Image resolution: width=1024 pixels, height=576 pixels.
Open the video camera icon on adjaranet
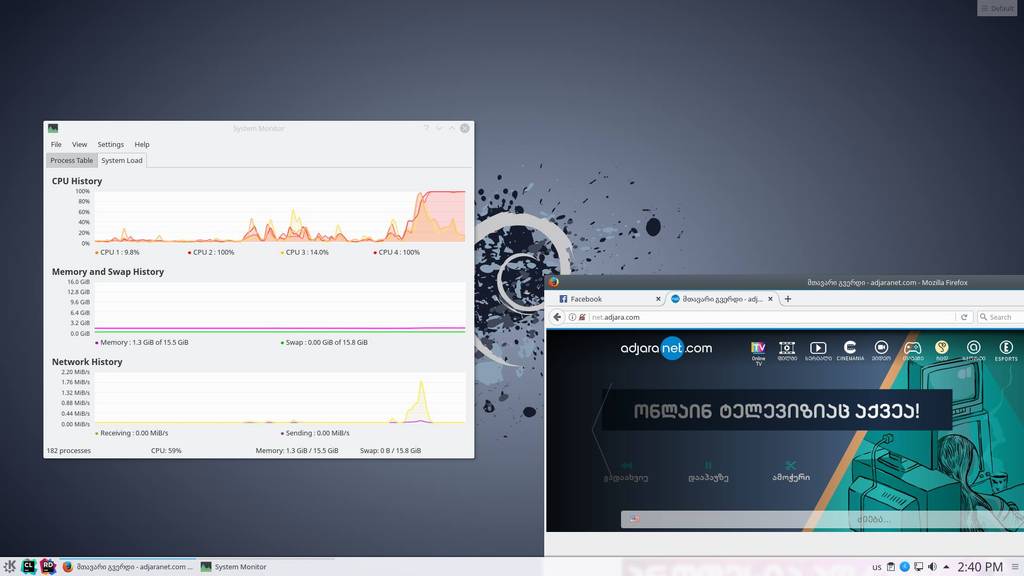[881, 351]
